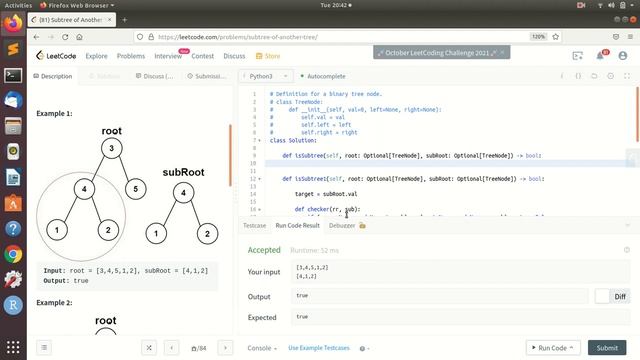Screen dimensions: 640x360
Task: Open the Problems menu item
Action: pyautogui.click(x=131, y=56)
